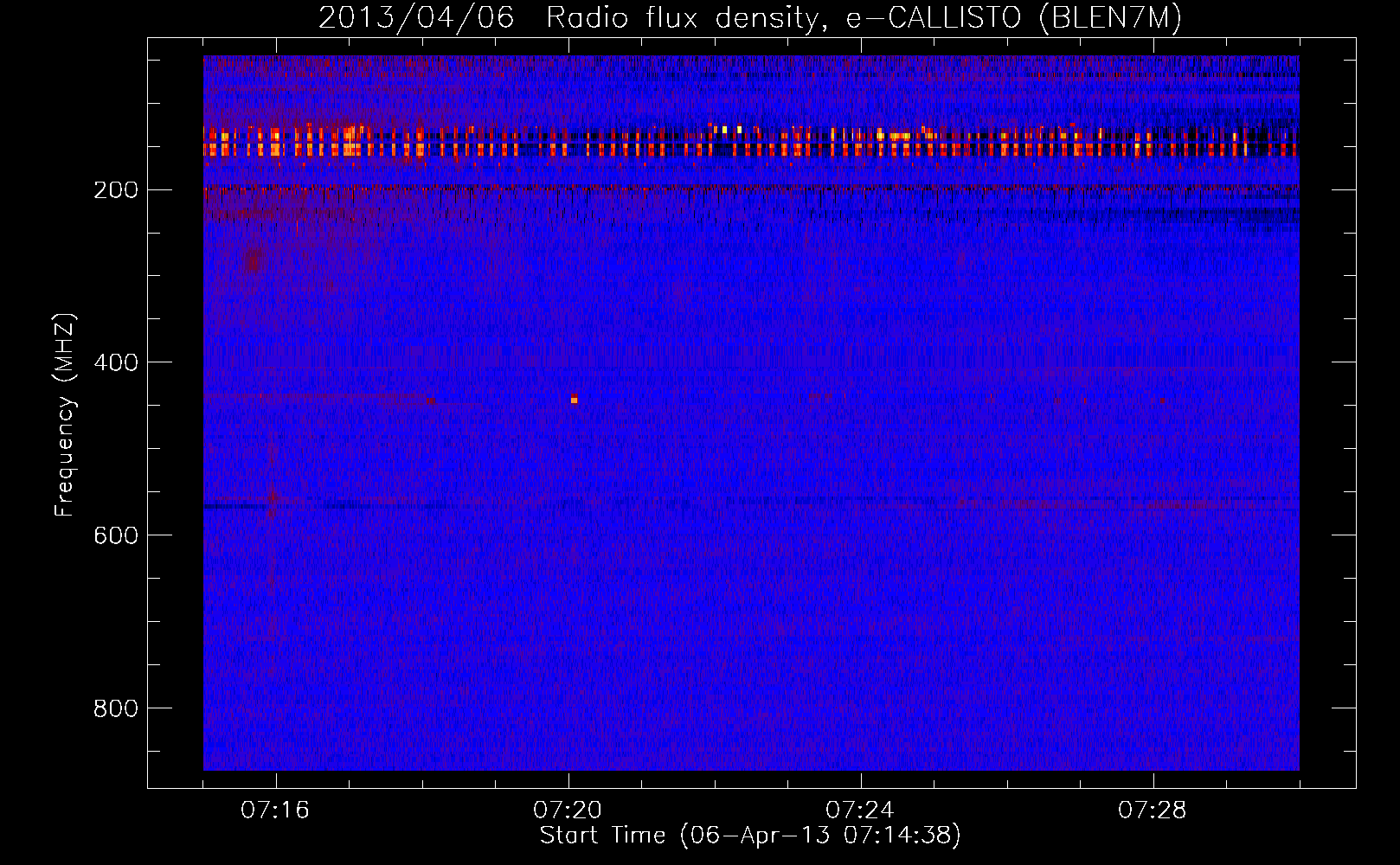Click the 07:24 time tick label
This screenshot has width=1400, height=865.
pos(860,811)
